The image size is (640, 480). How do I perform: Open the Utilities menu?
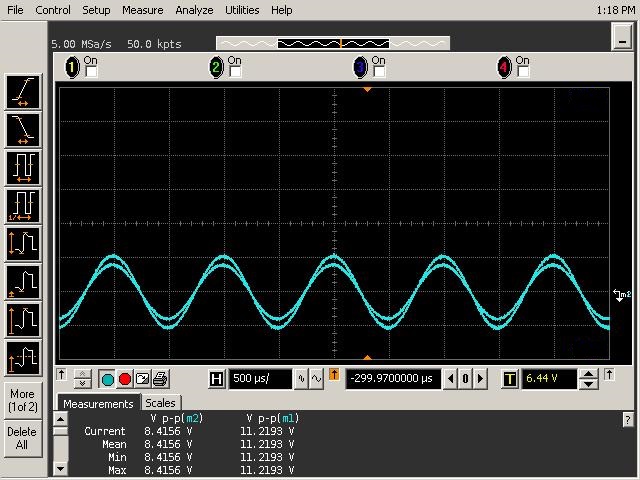[242, 10]
